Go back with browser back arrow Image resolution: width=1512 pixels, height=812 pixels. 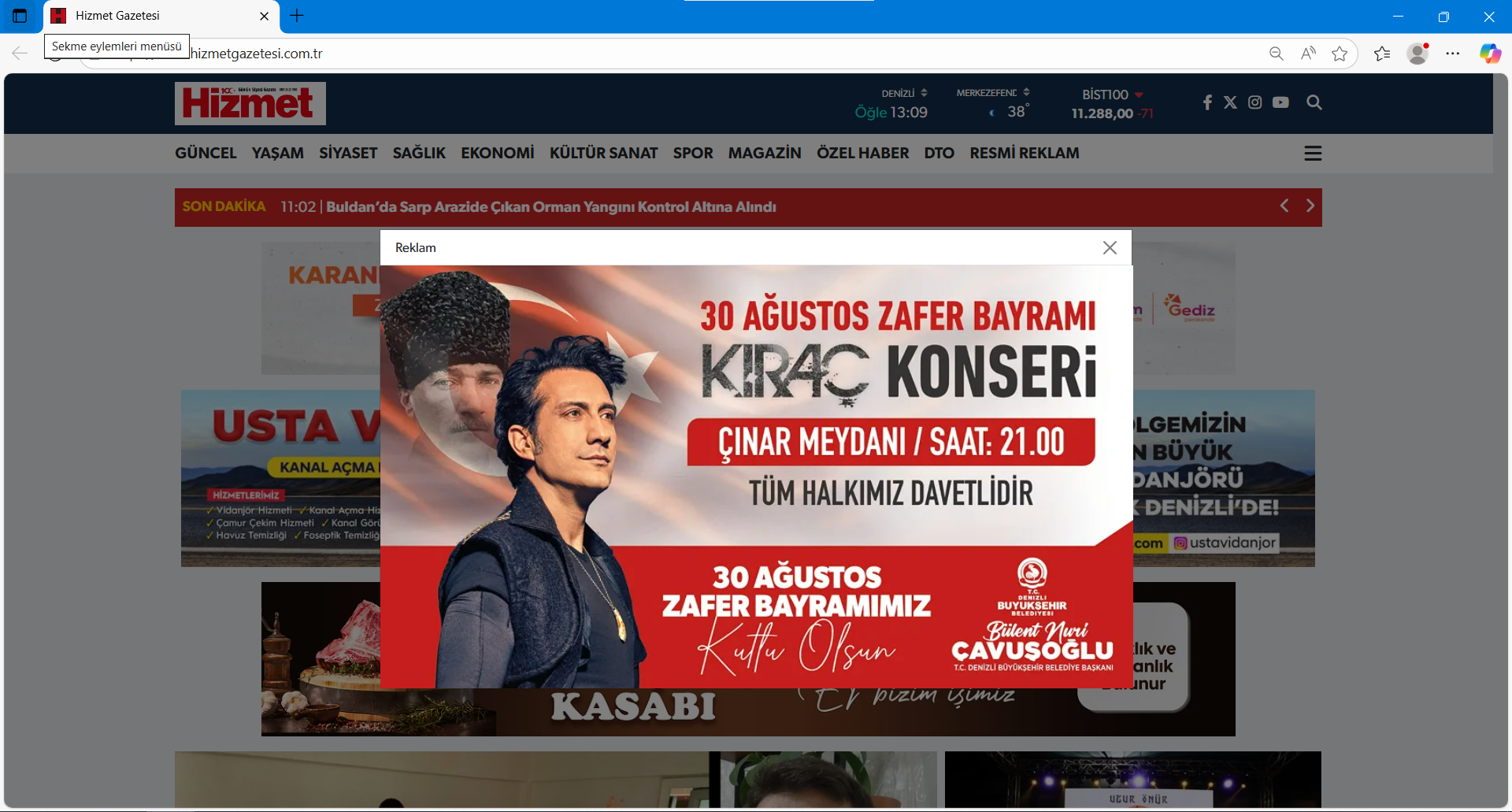20,53
